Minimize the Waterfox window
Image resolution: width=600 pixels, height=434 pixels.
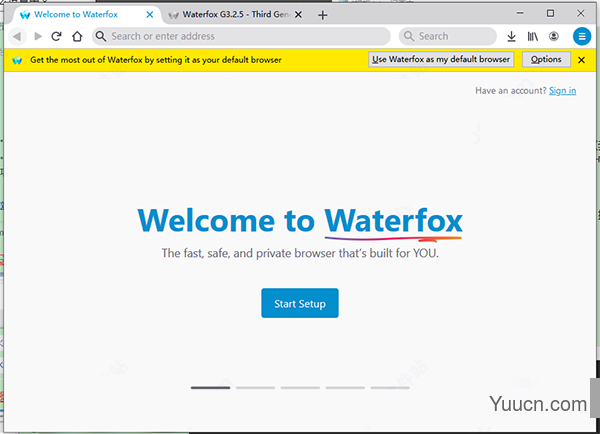click(520, 13)
